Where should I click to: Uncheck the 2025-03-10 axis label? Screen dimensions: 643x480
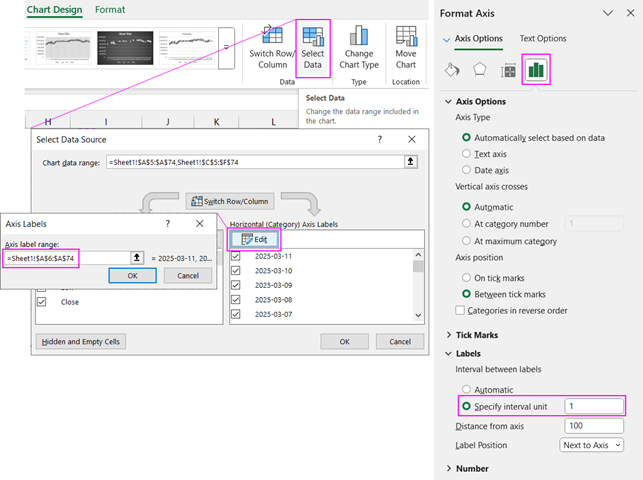236,271
